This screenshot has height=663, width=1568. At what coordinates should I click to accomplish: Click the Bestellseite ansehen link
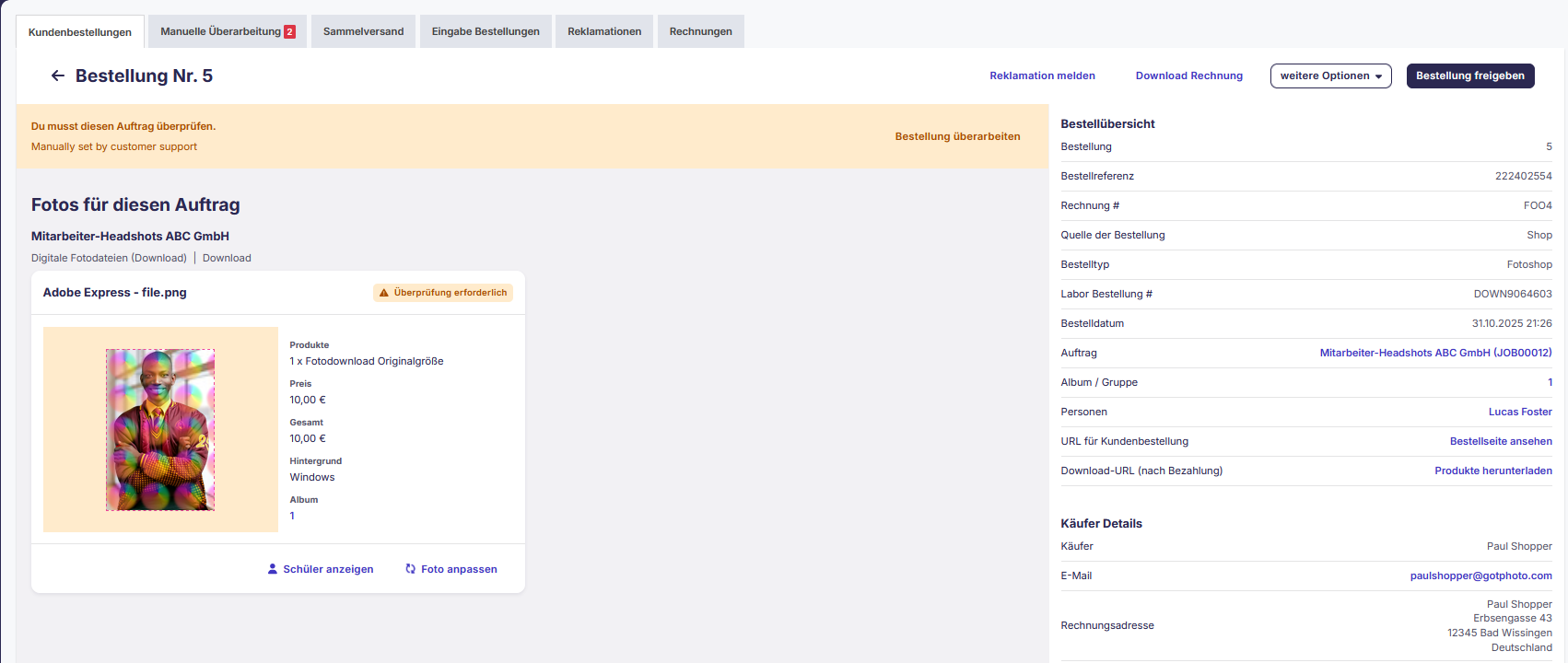(1501, 441)
